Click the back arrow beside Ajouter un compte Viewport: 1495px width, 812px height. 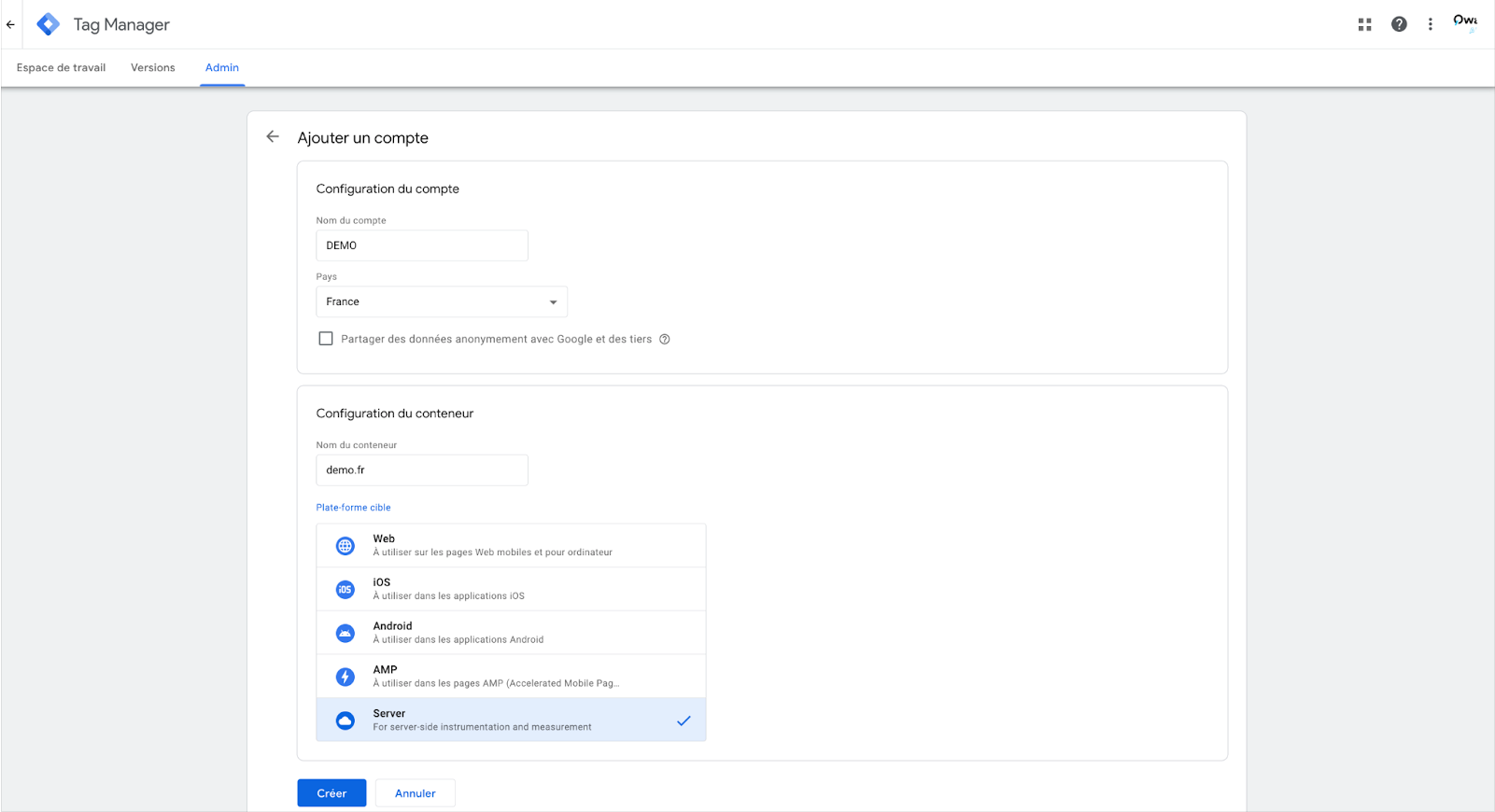tap(273, 136)
